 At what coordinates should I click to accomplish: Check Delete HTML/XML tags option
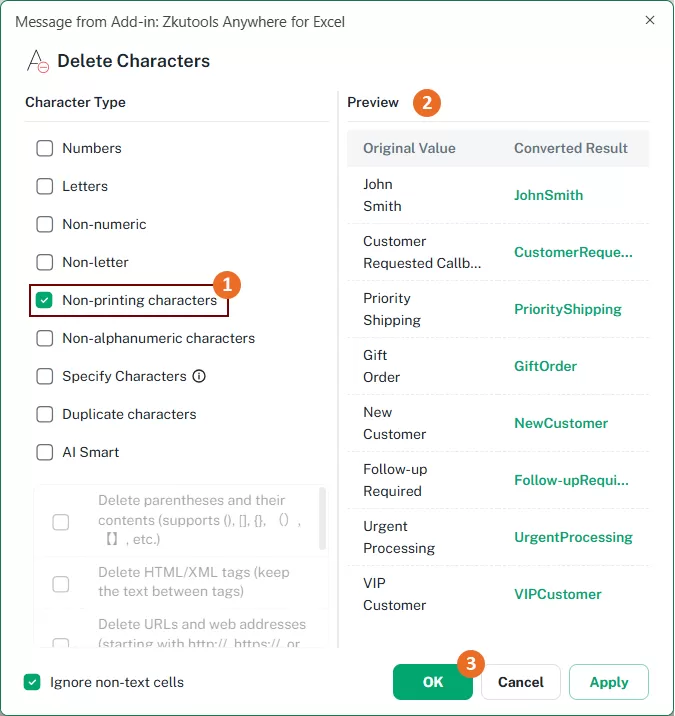[x=61, y=584]
